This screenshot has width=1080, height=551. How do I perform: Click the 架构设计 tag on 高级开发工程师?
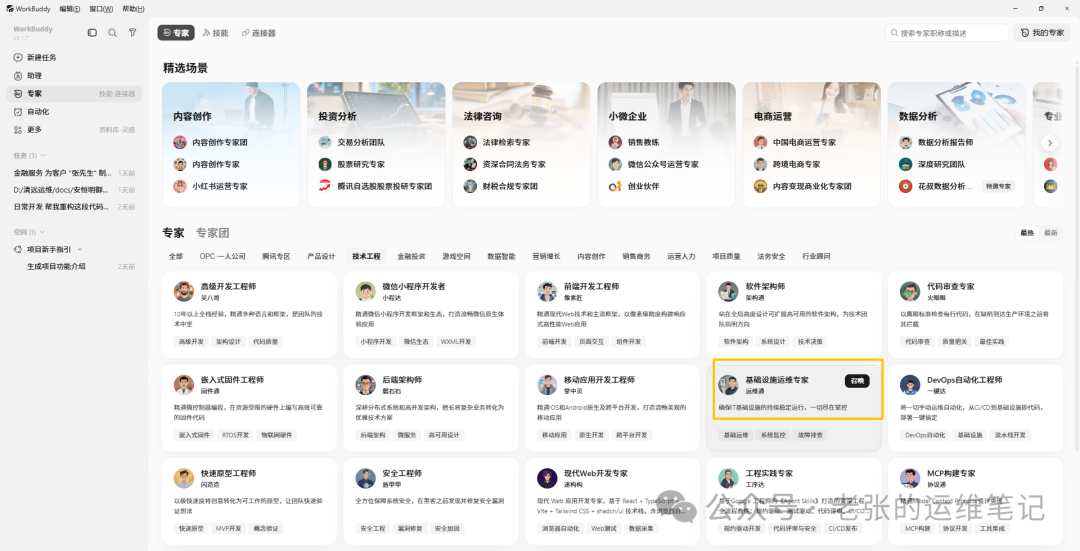[x=228, y=342]
